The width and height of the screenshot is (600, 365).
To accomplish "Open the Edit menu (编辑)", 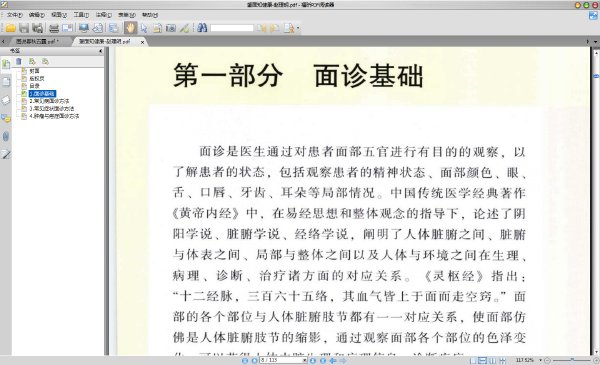I will [36, 15].
